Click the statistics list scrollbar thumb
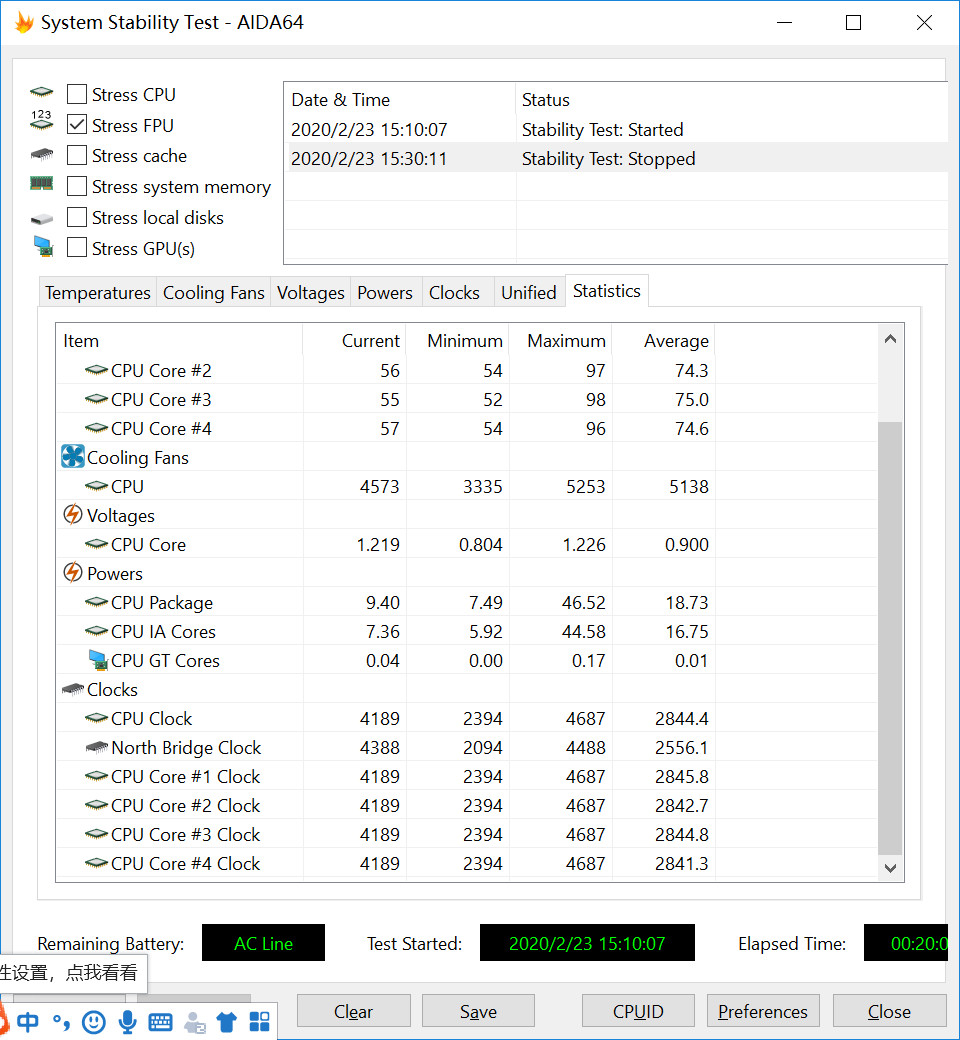Screen dimensions: 960x1040 pyautogui.click(x=890, y=638)
